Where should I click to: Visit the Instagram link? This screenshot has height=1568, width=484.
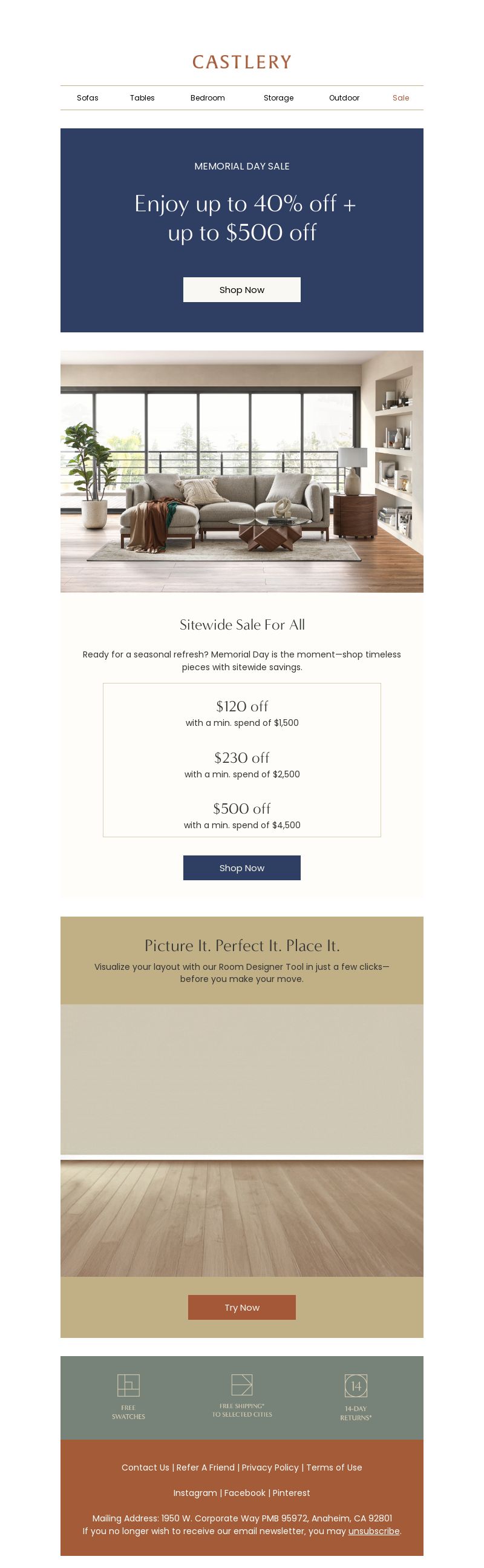(195, 1493)
